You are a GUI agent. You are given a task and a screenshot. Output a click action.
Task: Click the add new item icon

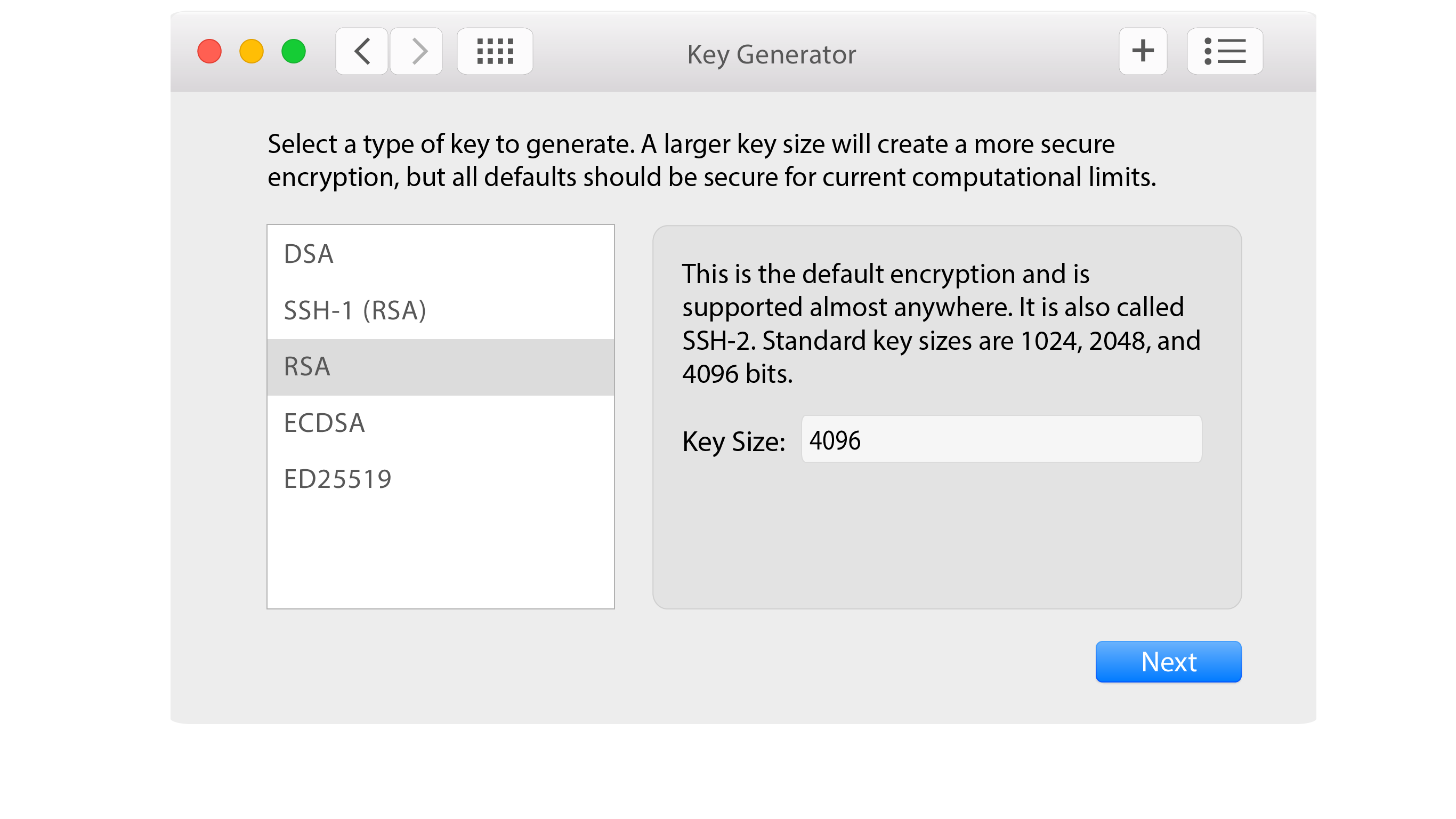(1143, 52)
